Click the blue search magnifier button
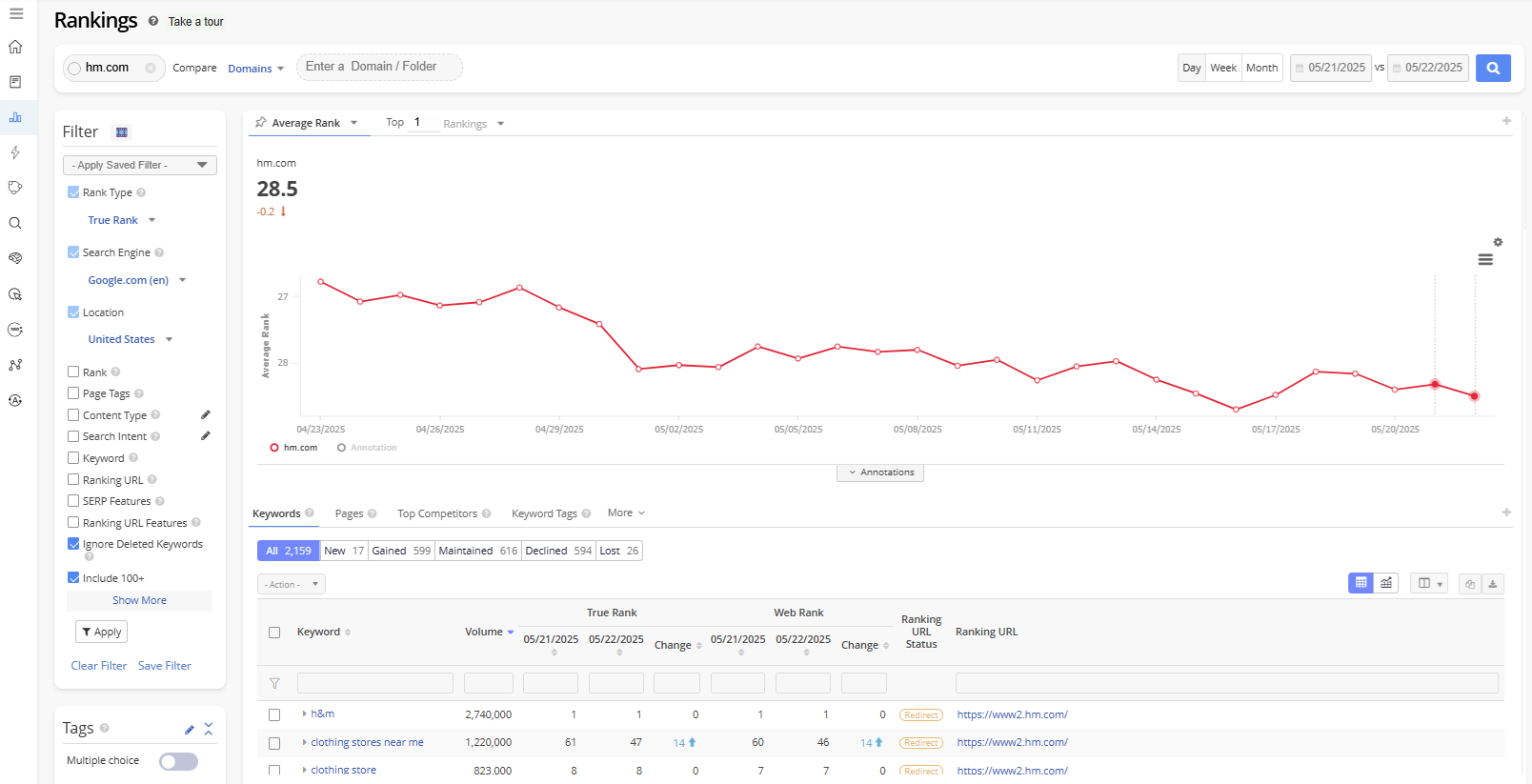 [x=1492, y=68]
